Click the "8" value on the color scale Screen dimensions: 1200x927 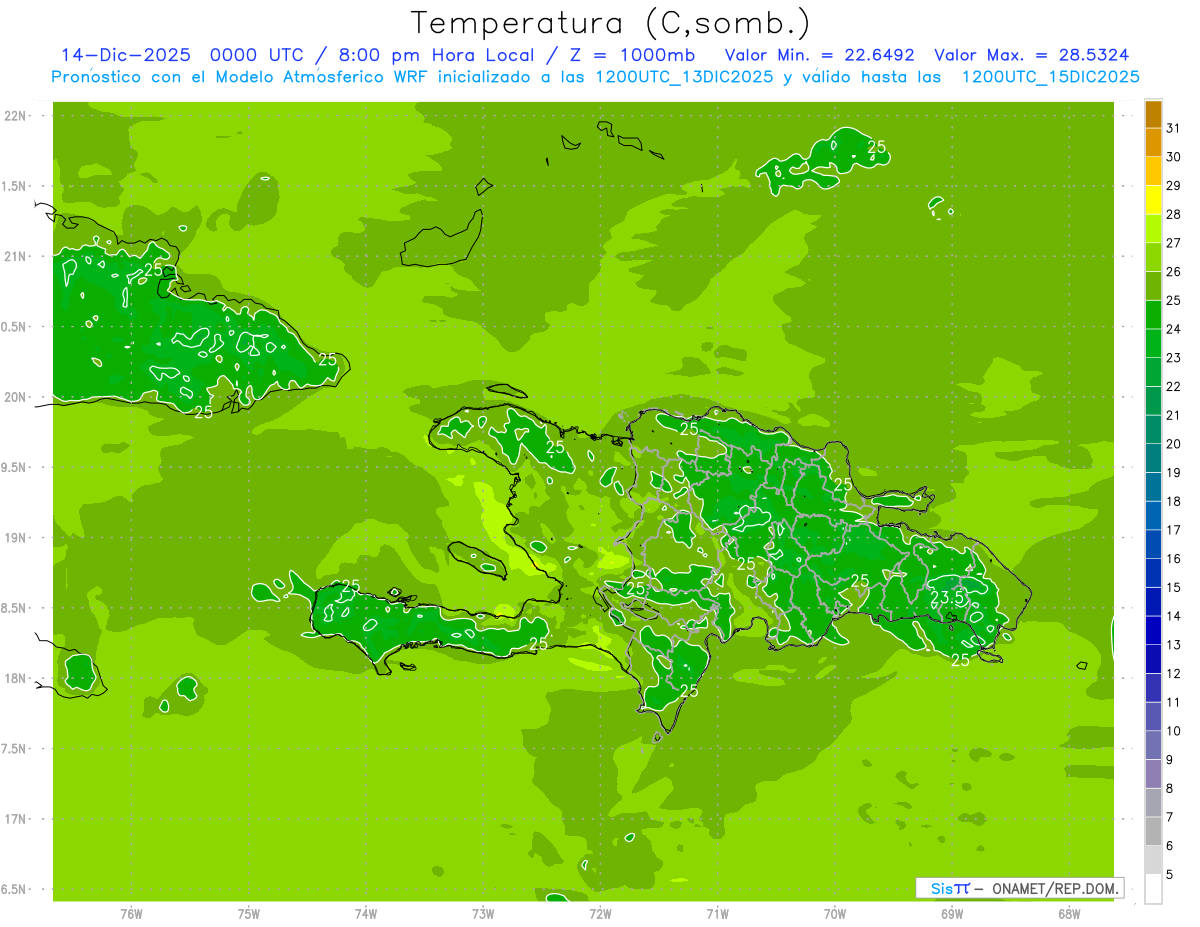(1170, 788)
